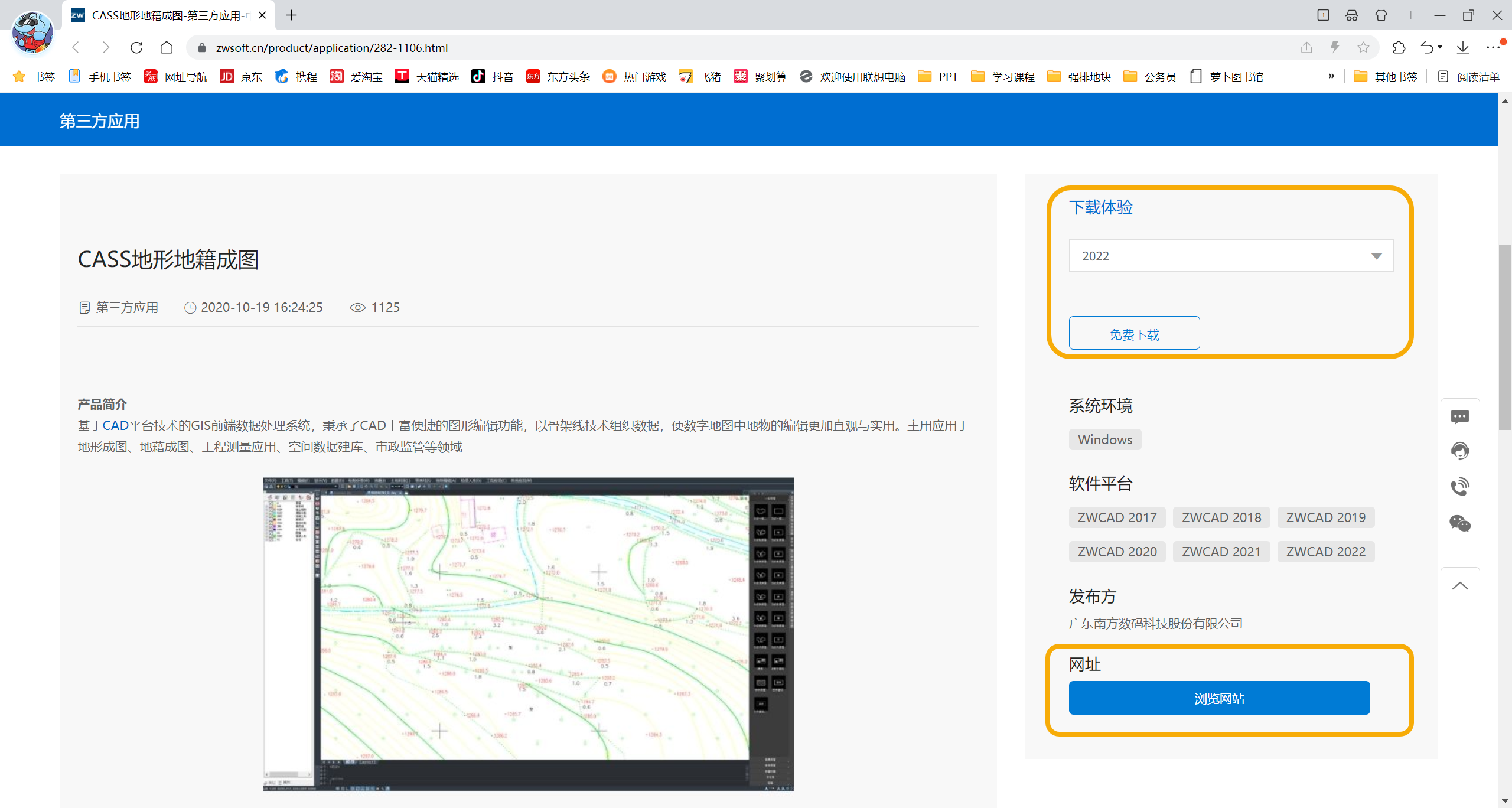Open the browser home page
Image resolution: width=1512 pixels, height=808 pixels.
pyautogui.click(x=167, y=47)
